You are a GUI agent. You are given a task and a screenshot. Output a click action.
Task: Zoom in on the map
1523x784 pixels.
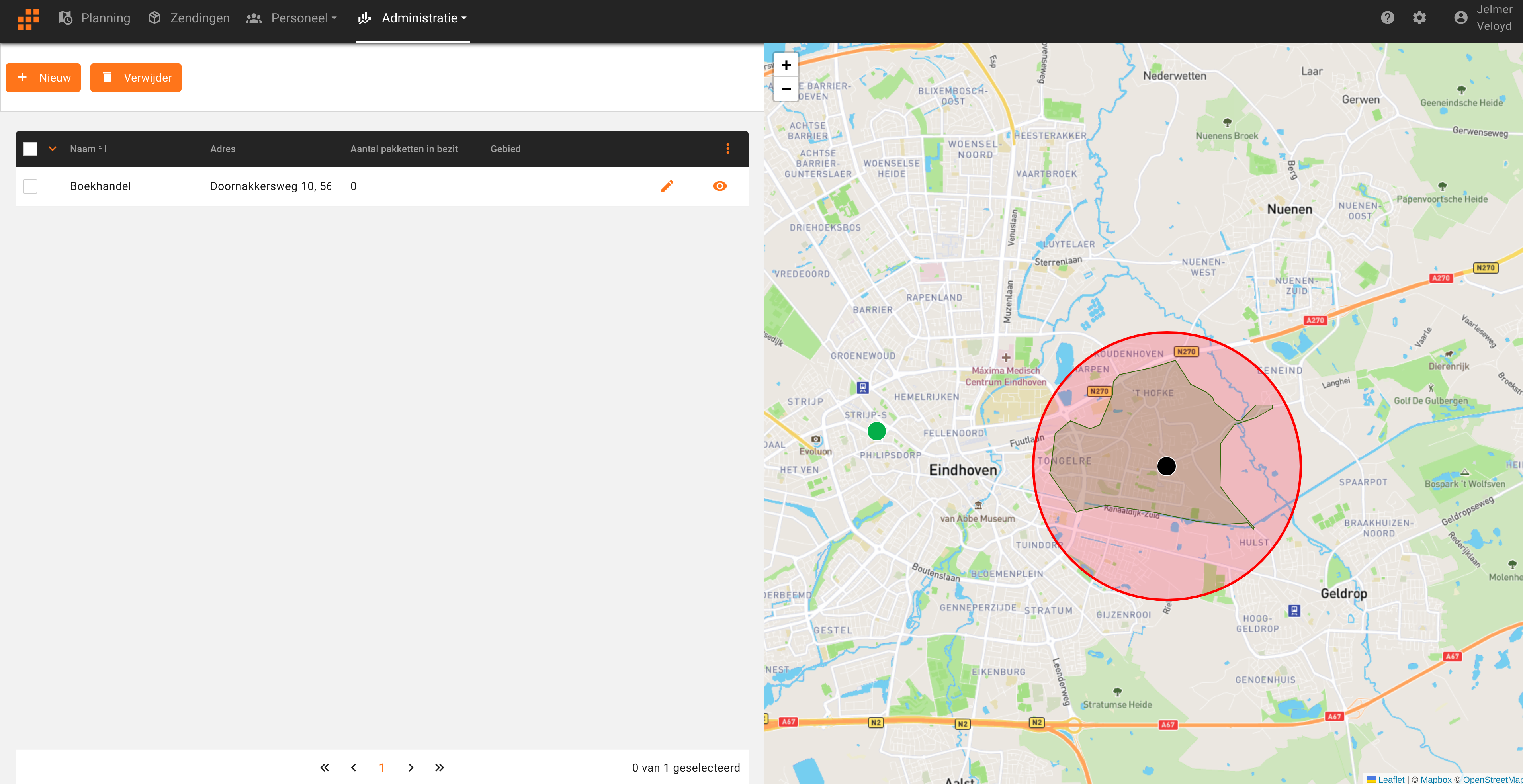pyautogui.click(x=786, y=65)
